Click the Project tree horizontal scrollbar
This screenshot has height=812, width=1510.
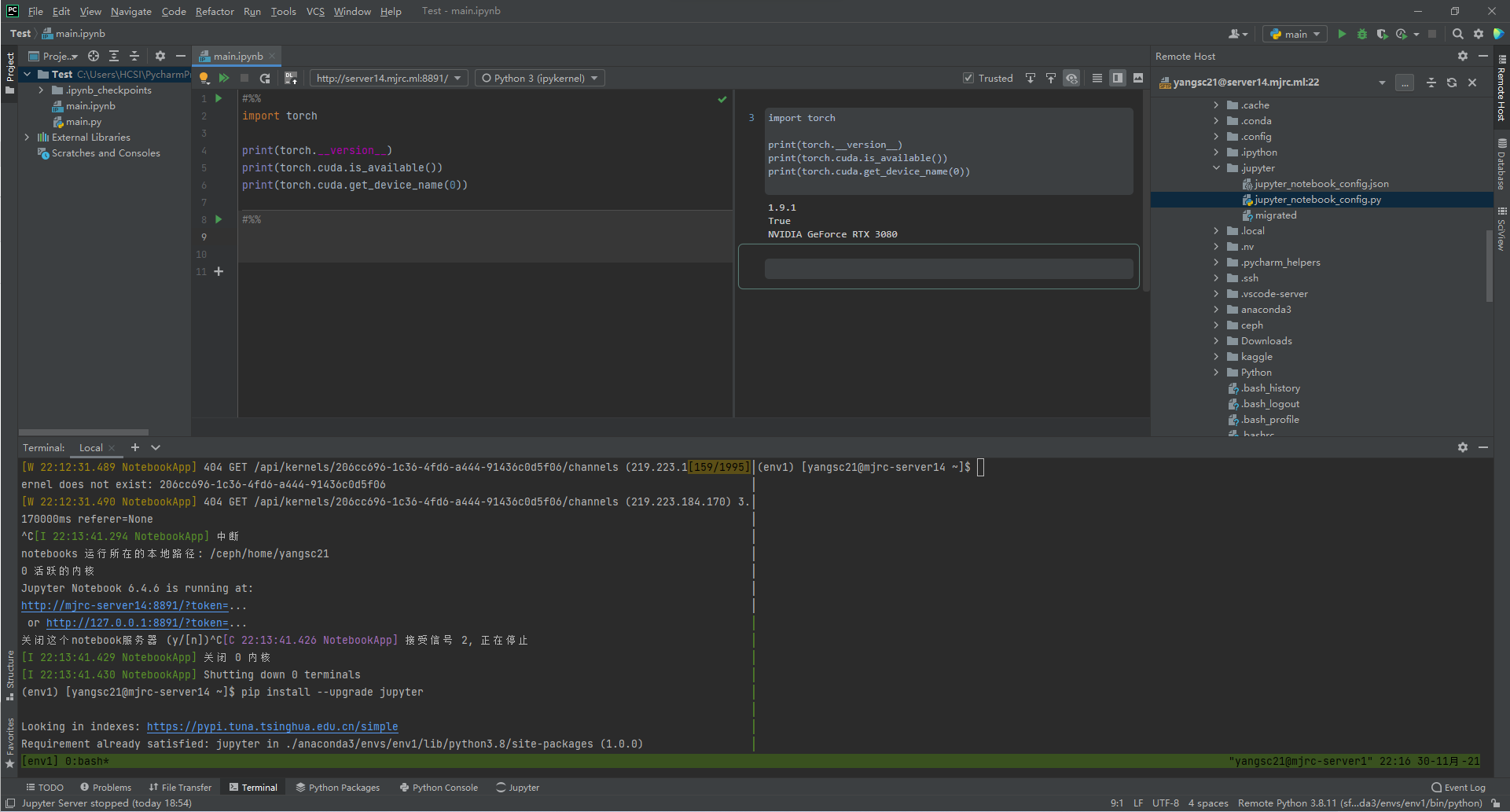(x=83, y=432)
